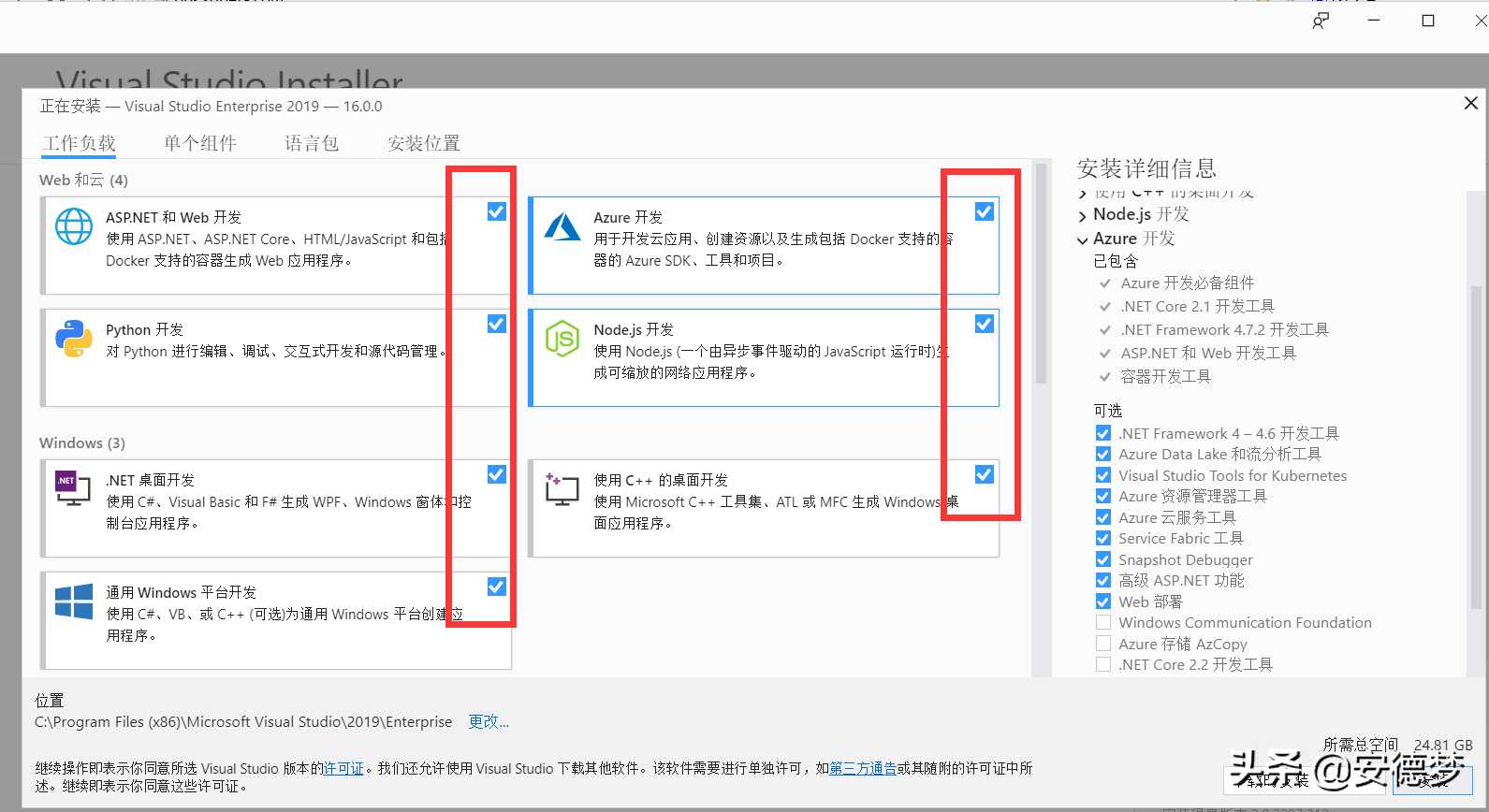The width and height of the screenshot is (1489, 812).
Task: Click the Universal Windows Platform logo icon
Action: click(x=74, y=602)
